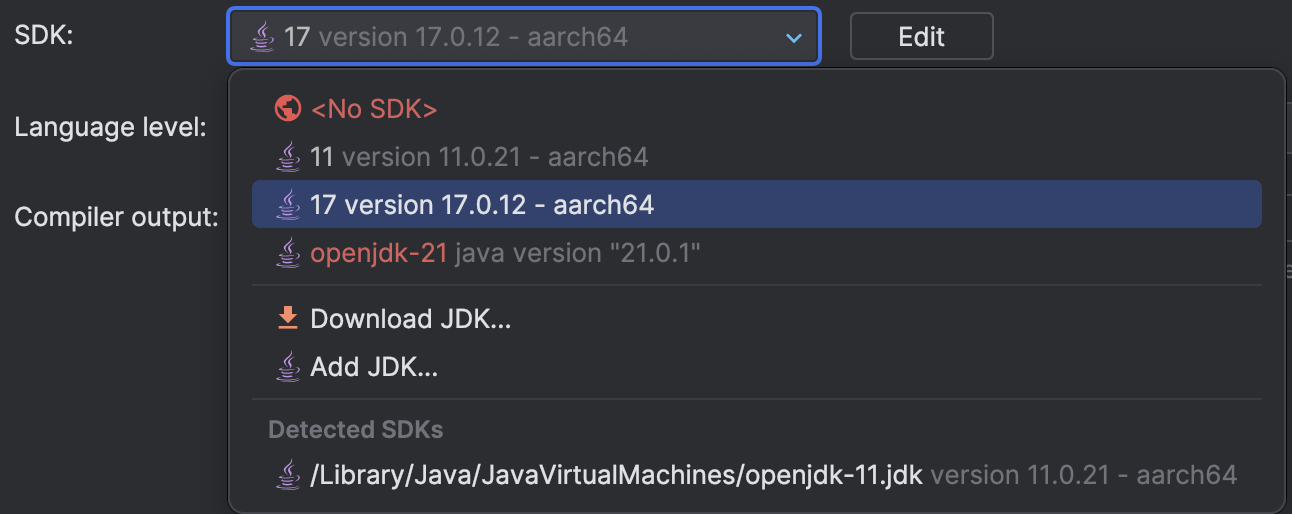Click the Java icon inside SDK combo box

[262, 37]
